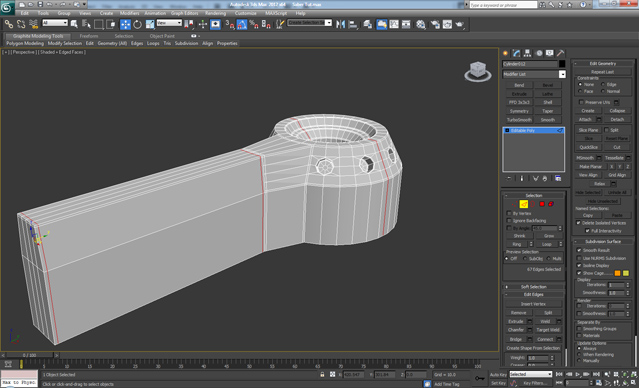Click the yellow Show Cage color swatch
639x388 pixels.
(626, 273)
